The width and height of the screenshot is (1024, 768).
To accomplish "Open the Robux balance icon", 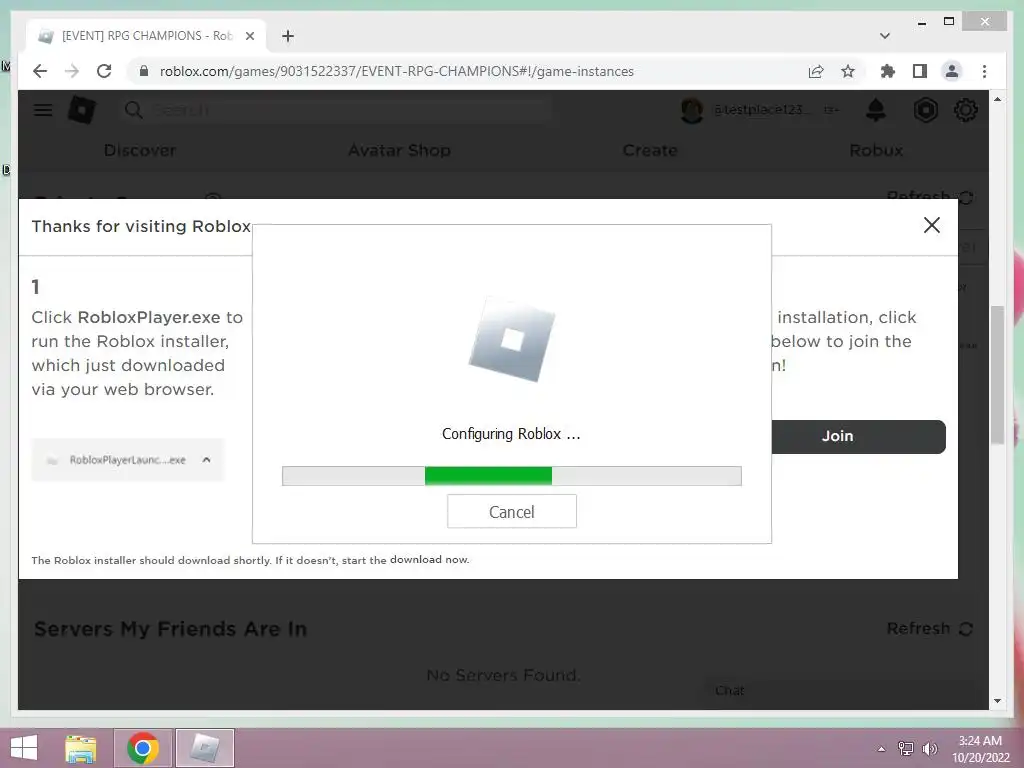I will (925, 110).
